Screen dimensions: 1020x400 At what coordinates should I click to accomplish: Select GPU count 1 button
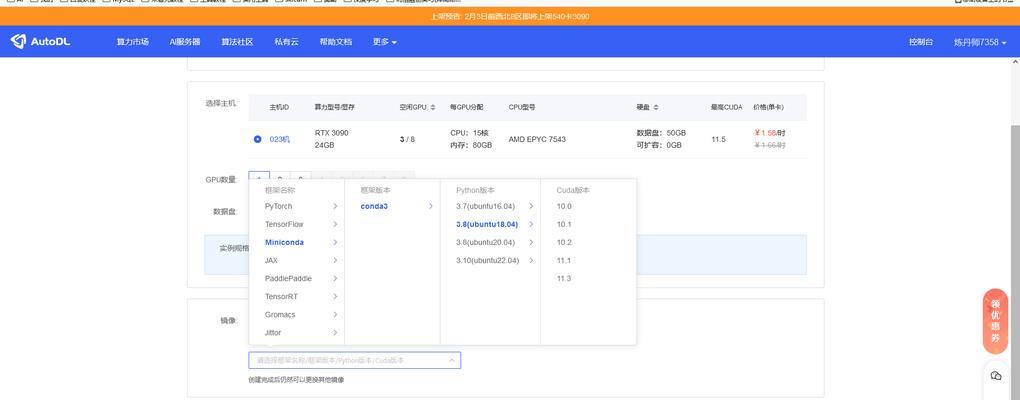(259, 178)
